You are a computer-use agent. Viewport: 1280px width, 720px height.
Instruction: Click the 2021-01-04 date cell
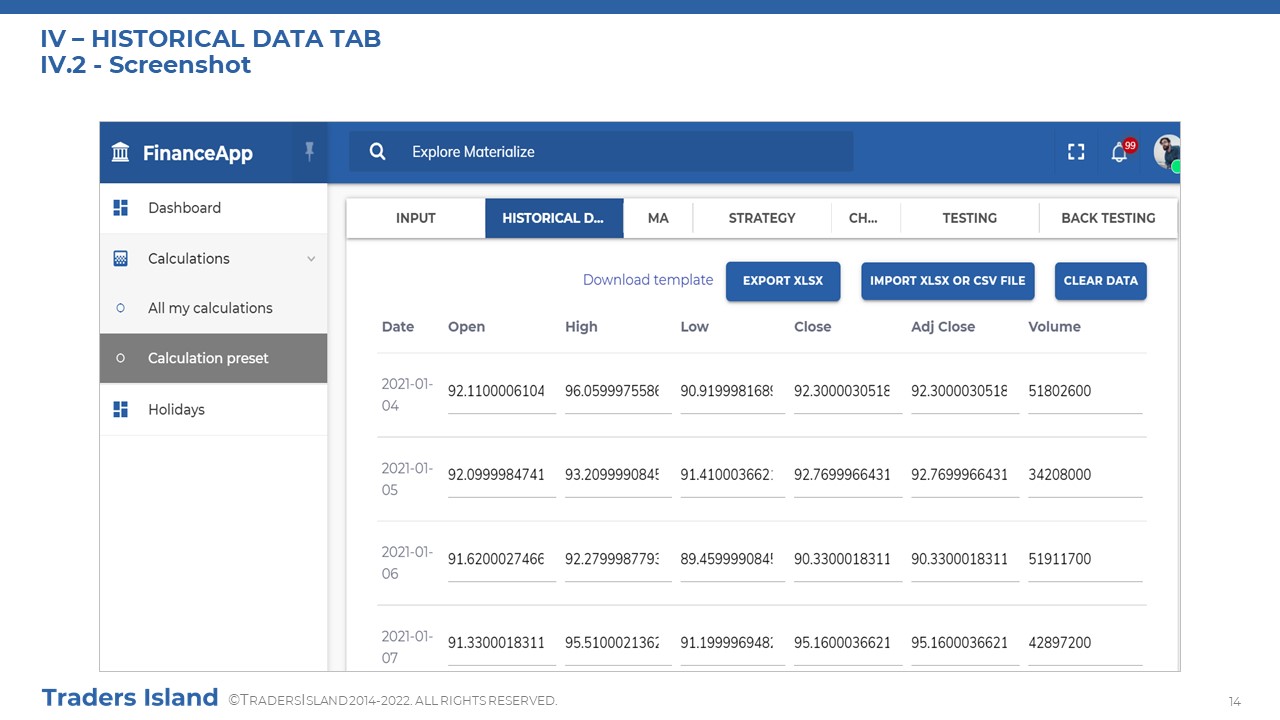pos(407,394)
